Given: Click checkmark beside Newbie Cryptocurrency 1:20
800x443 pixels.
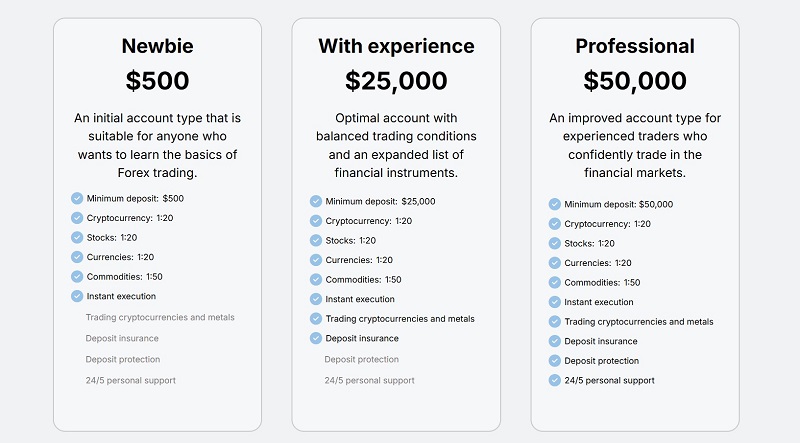Looking at the screenshot, I should click(x=77, y=218).
